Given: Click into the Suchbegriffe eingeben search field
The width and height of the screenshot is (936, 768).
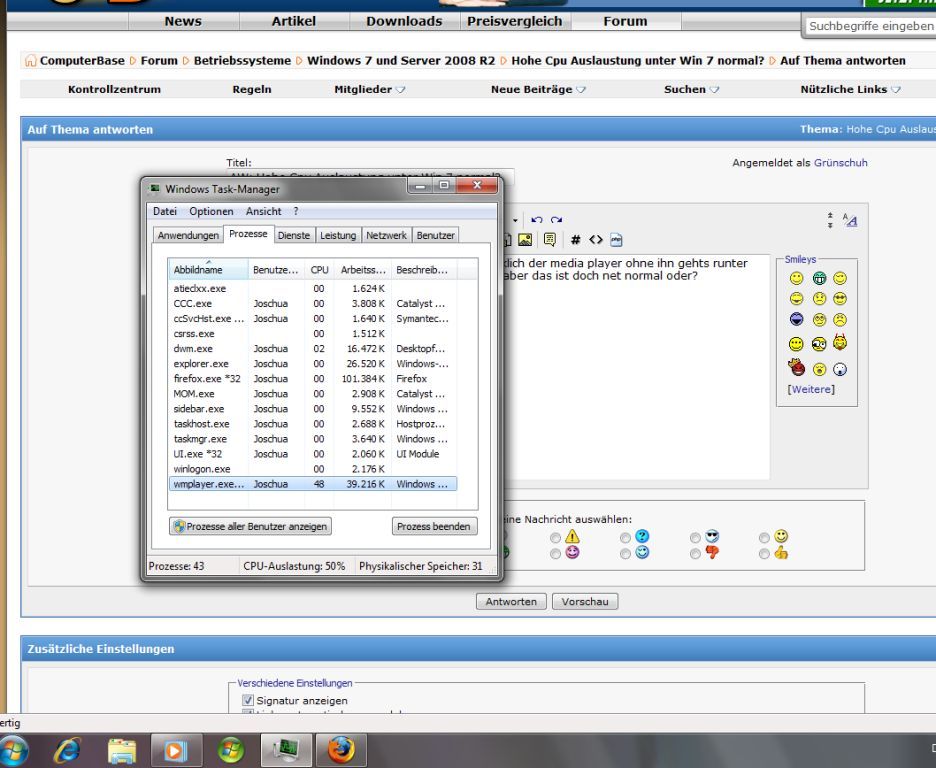Looking at the screenshot, I should point(870,26).
